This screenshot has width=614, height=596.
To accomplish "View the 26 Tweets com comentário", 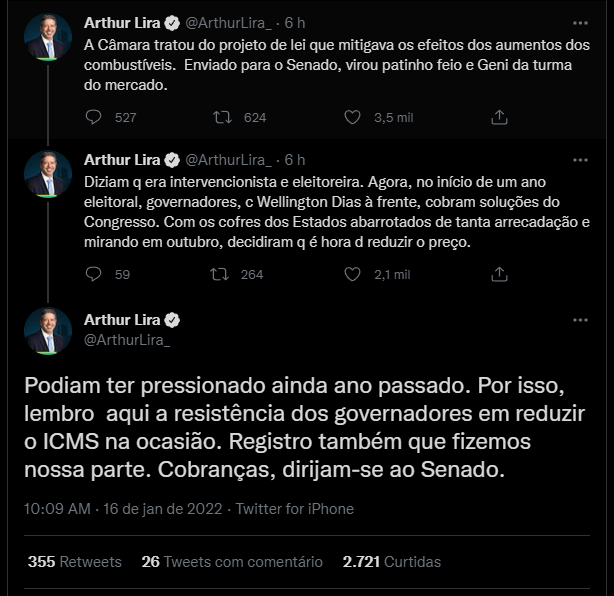I will coord(232,562).
